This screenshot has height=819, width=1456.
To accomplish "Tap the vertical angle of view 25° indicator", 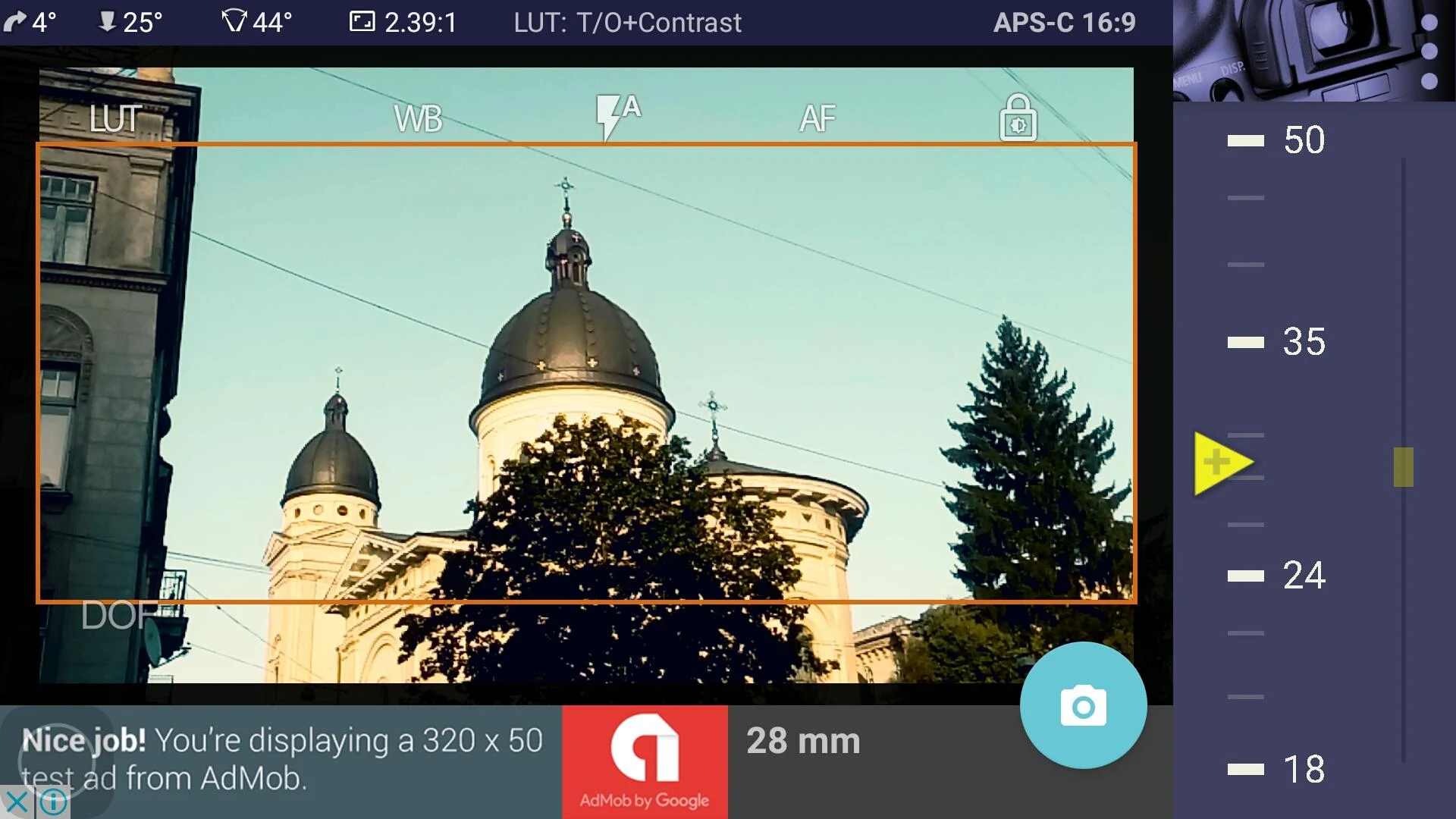I will [x=130, y=22].
